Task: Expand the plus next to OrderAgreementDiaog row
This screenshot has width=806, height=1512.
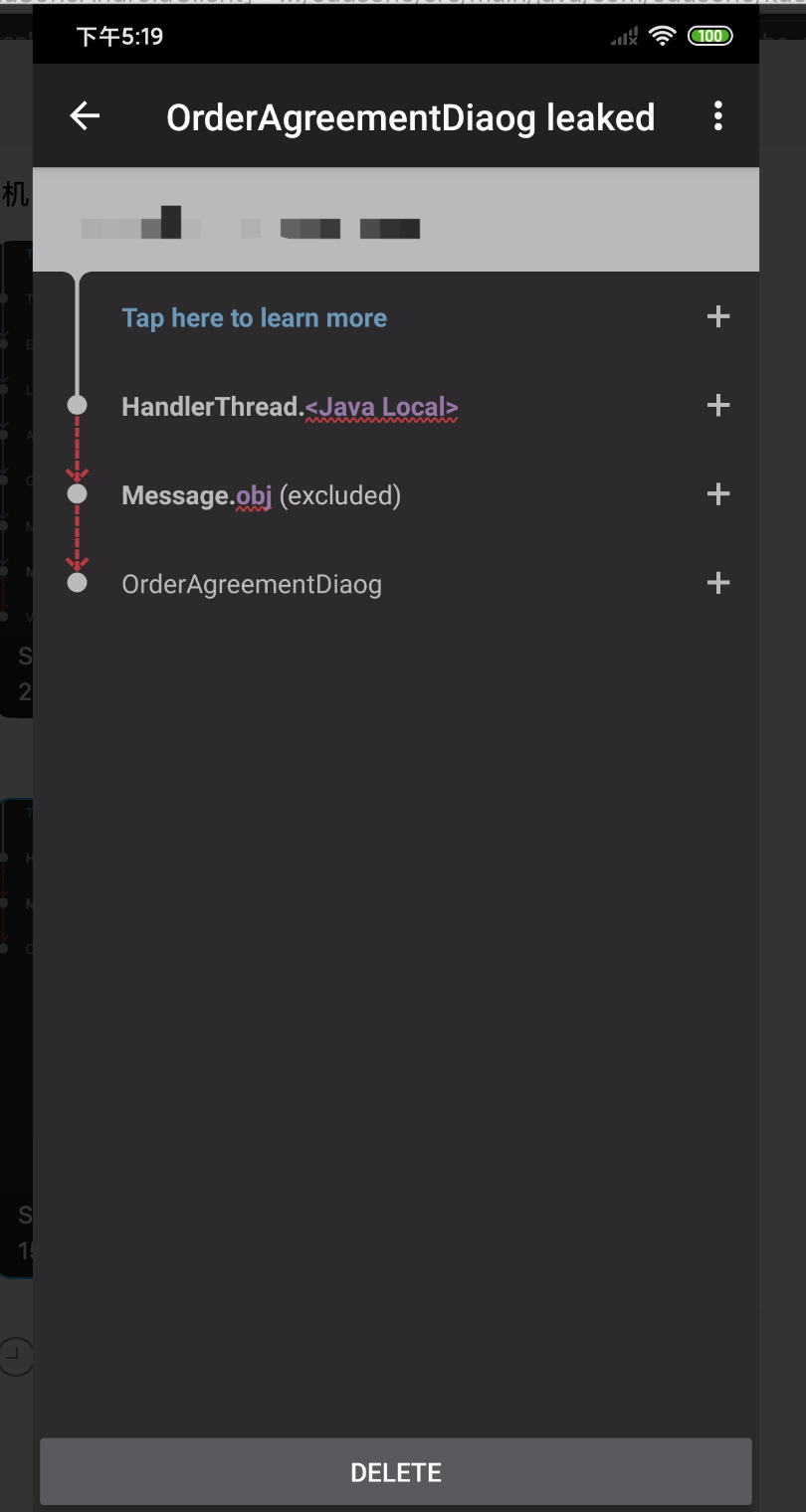Action: (x=717, y=583)
